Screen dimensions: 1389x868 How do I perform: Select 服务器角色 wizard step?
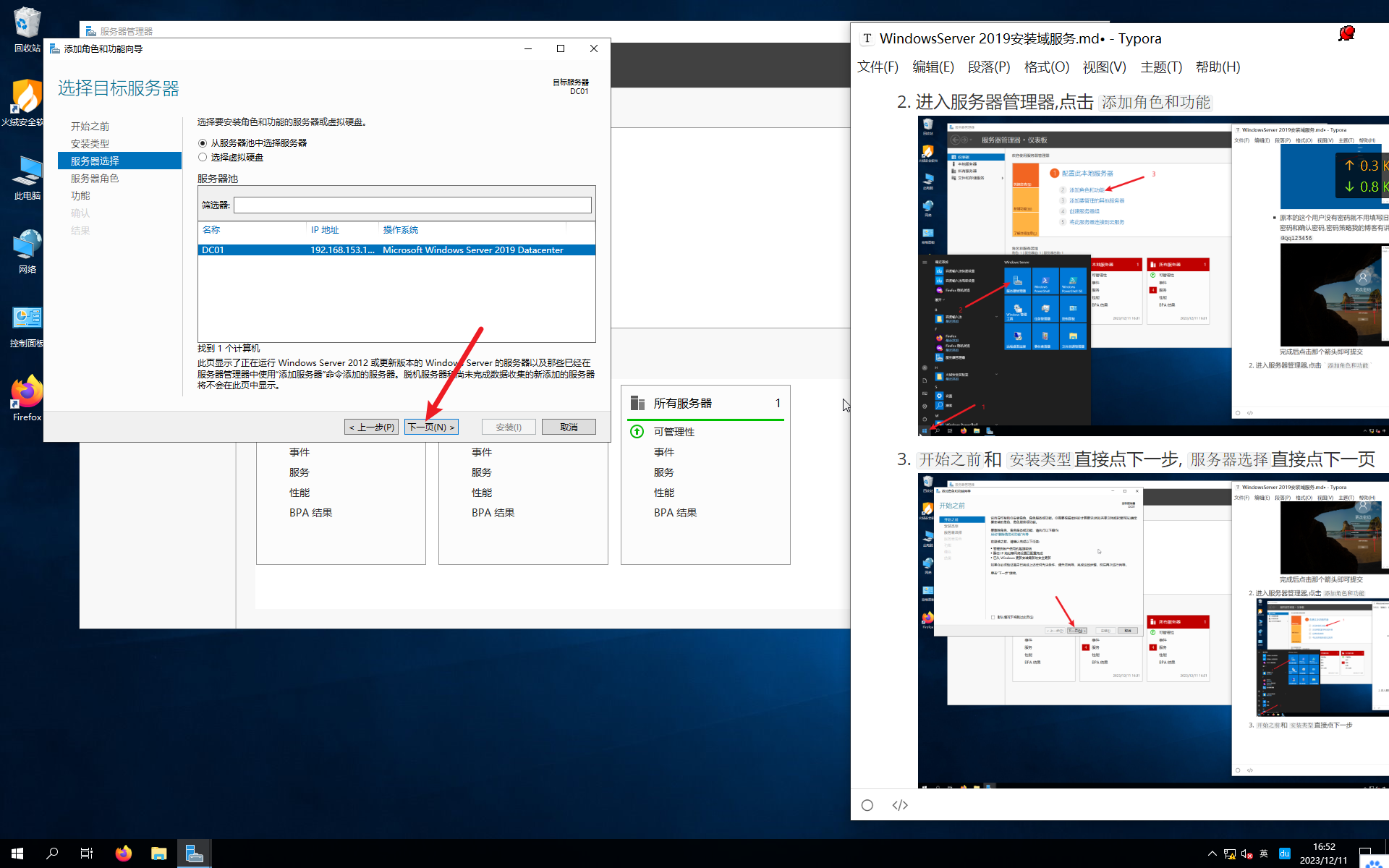click(x=95, y=178)
